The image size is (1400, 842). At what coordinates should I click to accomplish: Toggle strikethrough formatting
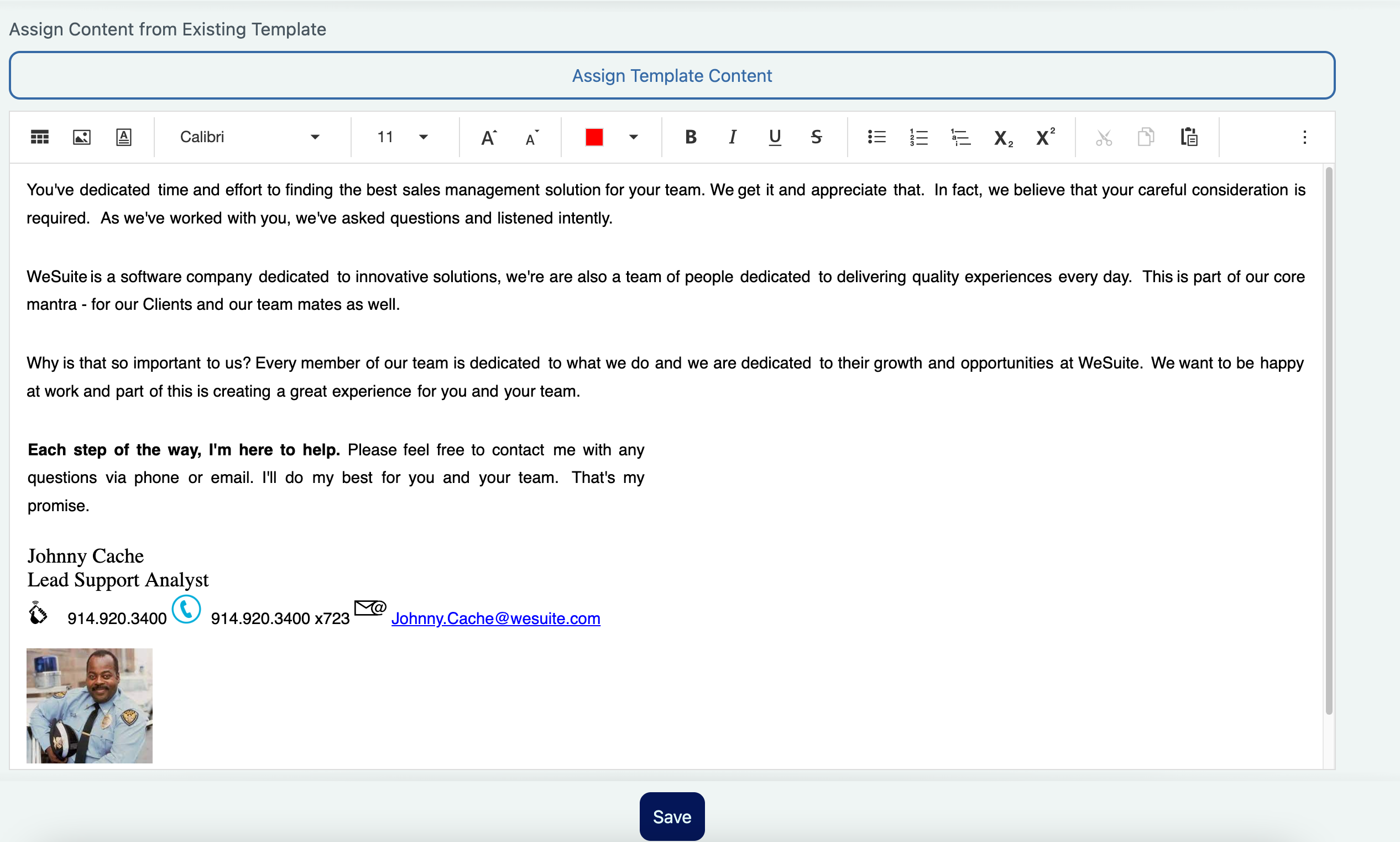(817, 137)
